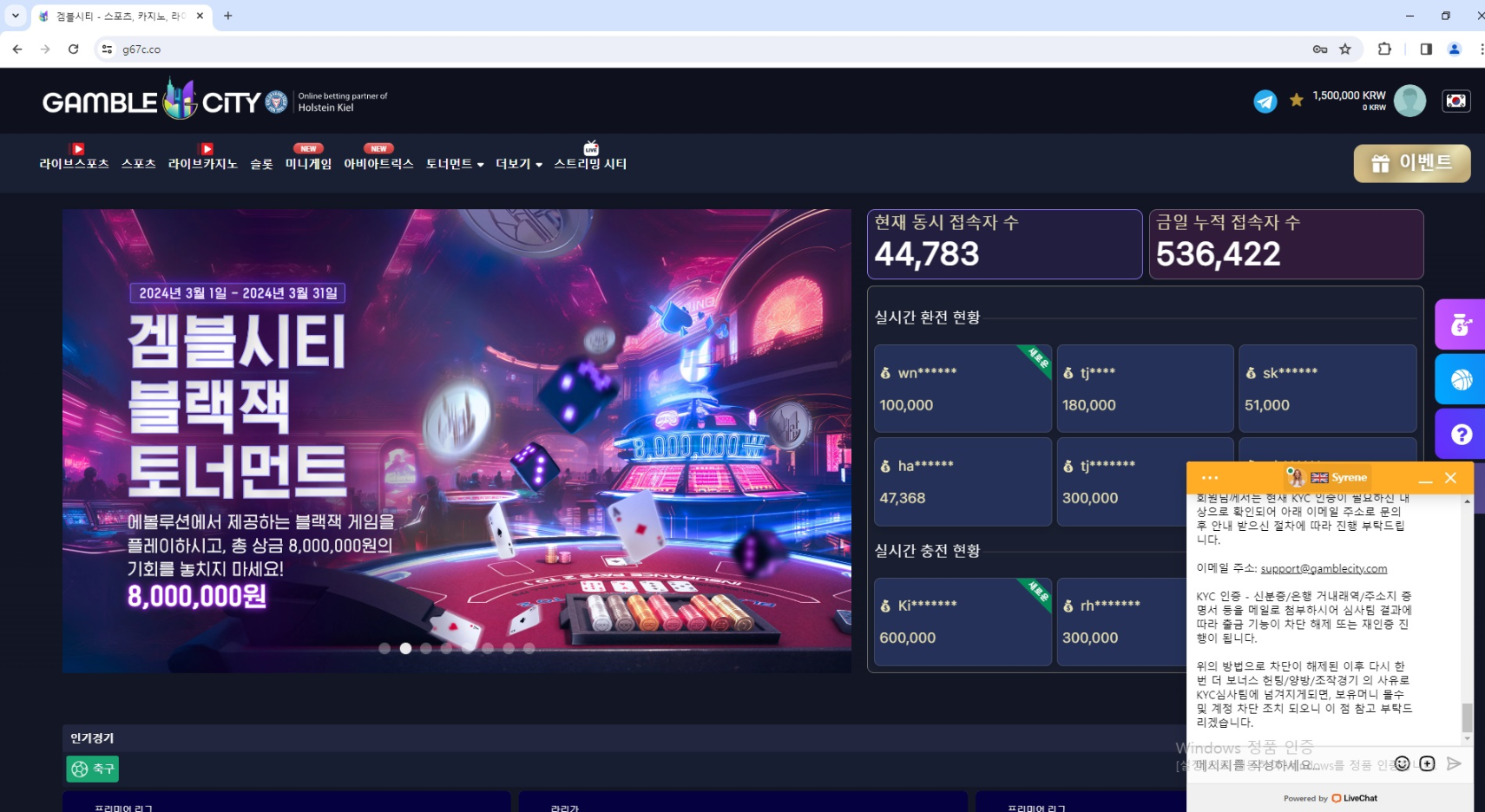The image size is (1485, 812).
Task: Click support@gamblecity.com email link
Action: pos(1324,568)
